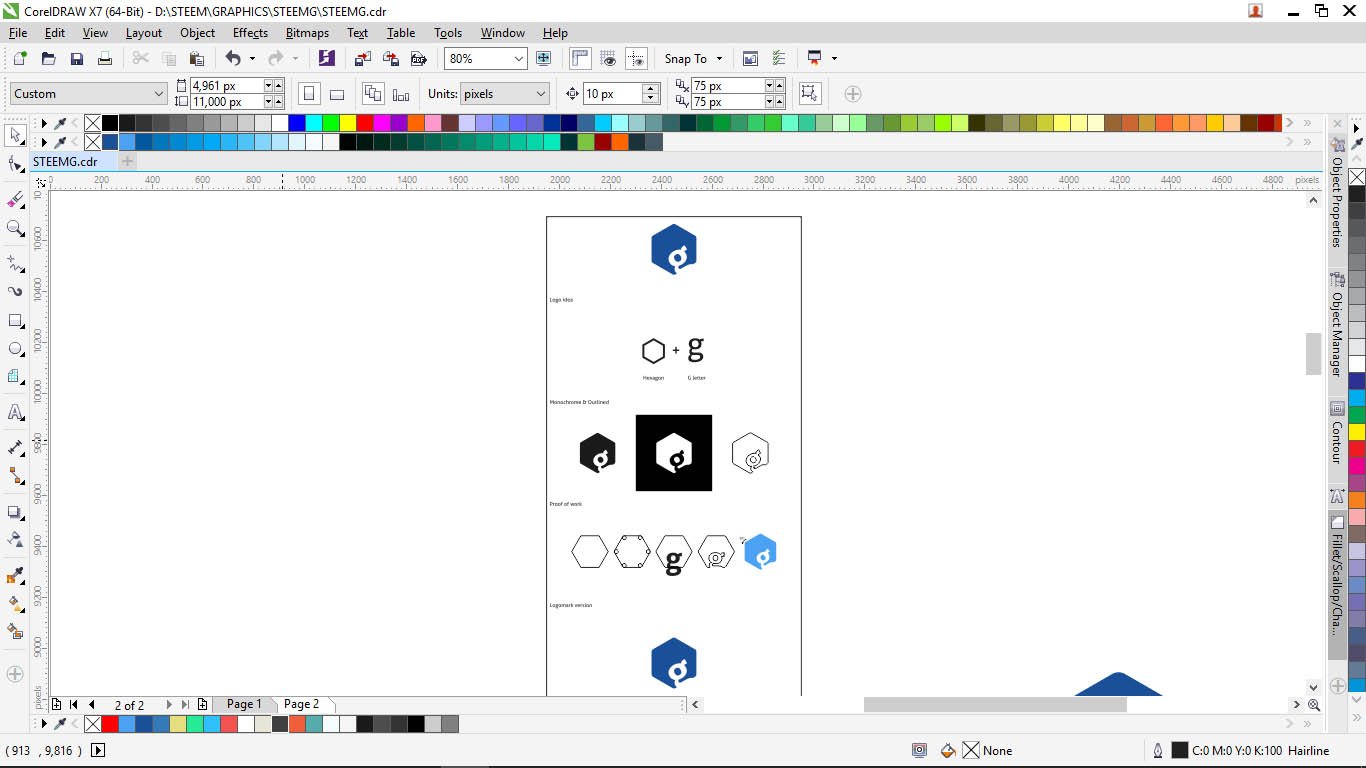Viewport: 1366px width, 768px height.
Task: Create a new document with New icon
Action: tap(20, 59)
